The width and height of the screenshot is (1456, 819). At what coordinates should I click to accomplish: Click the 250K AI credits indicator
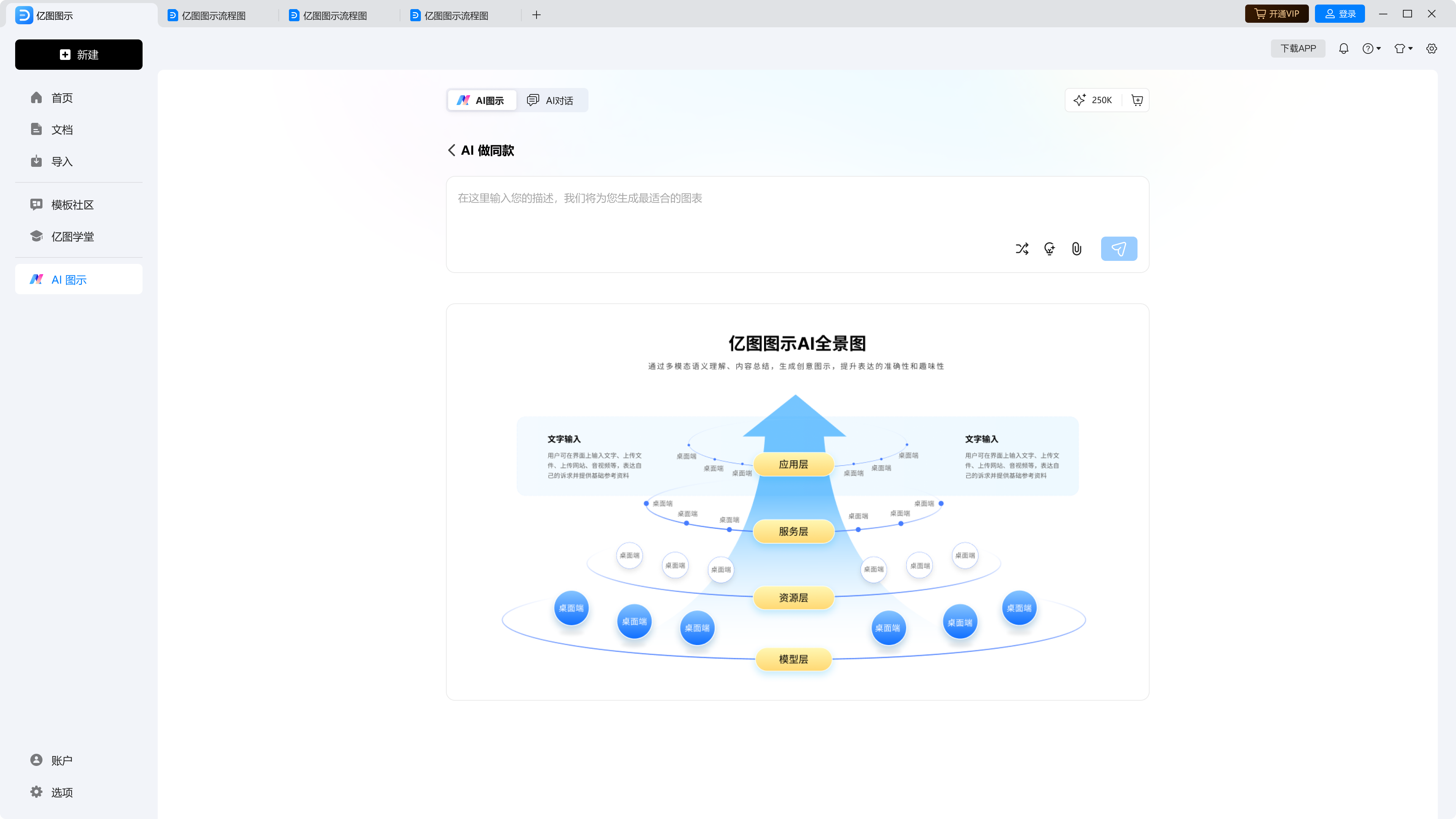coord(1093,100)
